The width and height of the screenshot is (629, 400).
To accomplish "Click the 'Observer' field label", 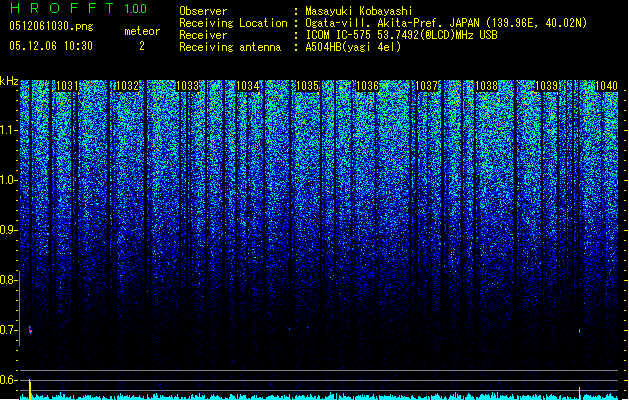I will (203, 11).
